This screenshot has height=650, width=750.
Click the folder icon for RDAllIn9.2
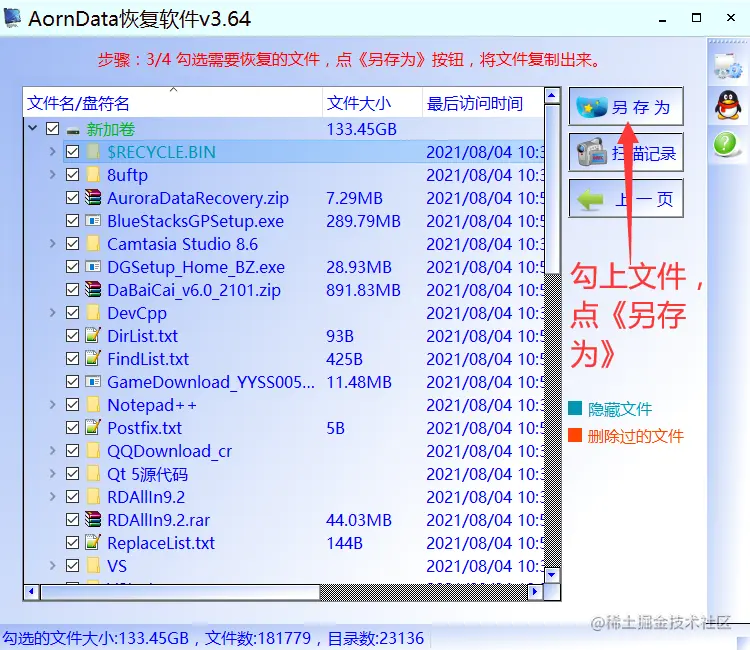point(93,496)
